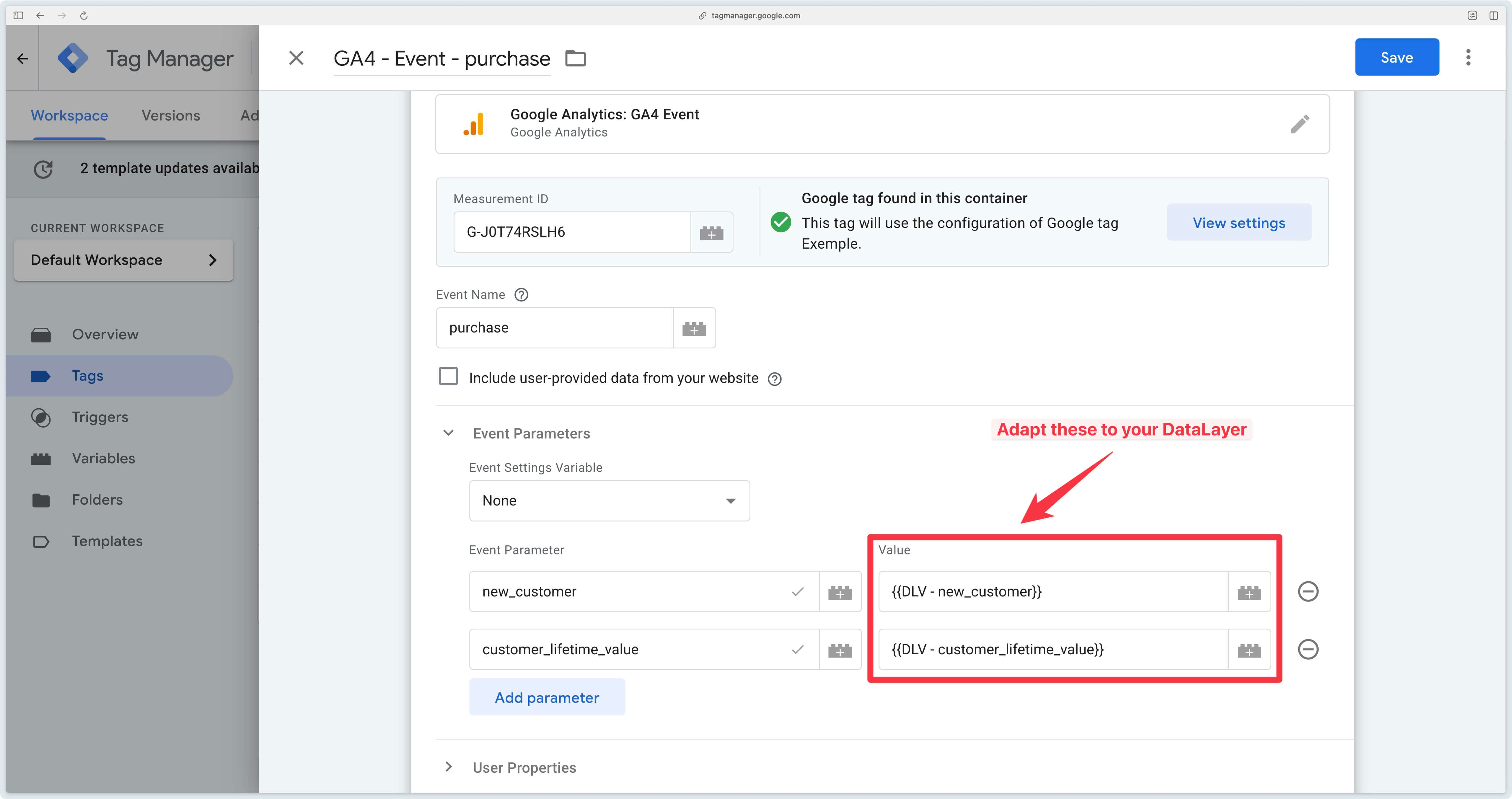Click the Tag Manager logo
The image size is (1512, 799).
click(73, 58)
